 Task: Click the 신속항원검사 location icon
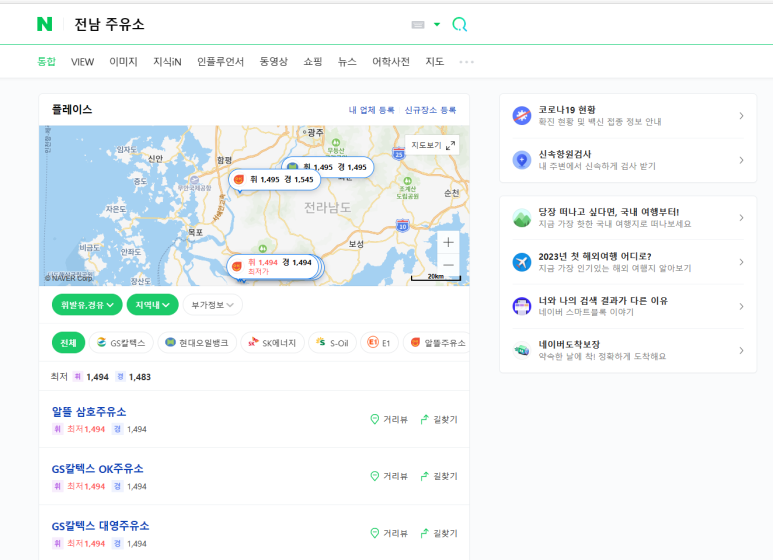coord(522,160)
